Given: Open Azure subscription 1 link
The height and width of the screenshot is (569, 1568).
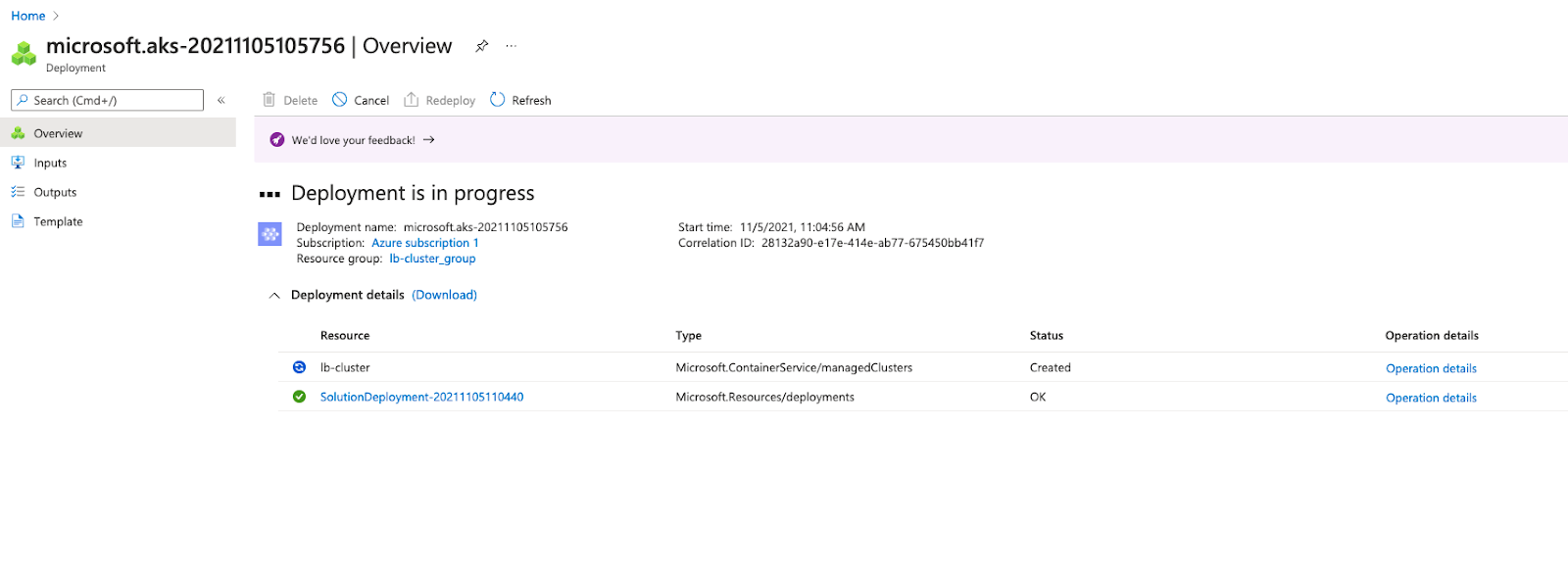Looking at the screenshot, I should pyautogui.click(x=425, y=243).
